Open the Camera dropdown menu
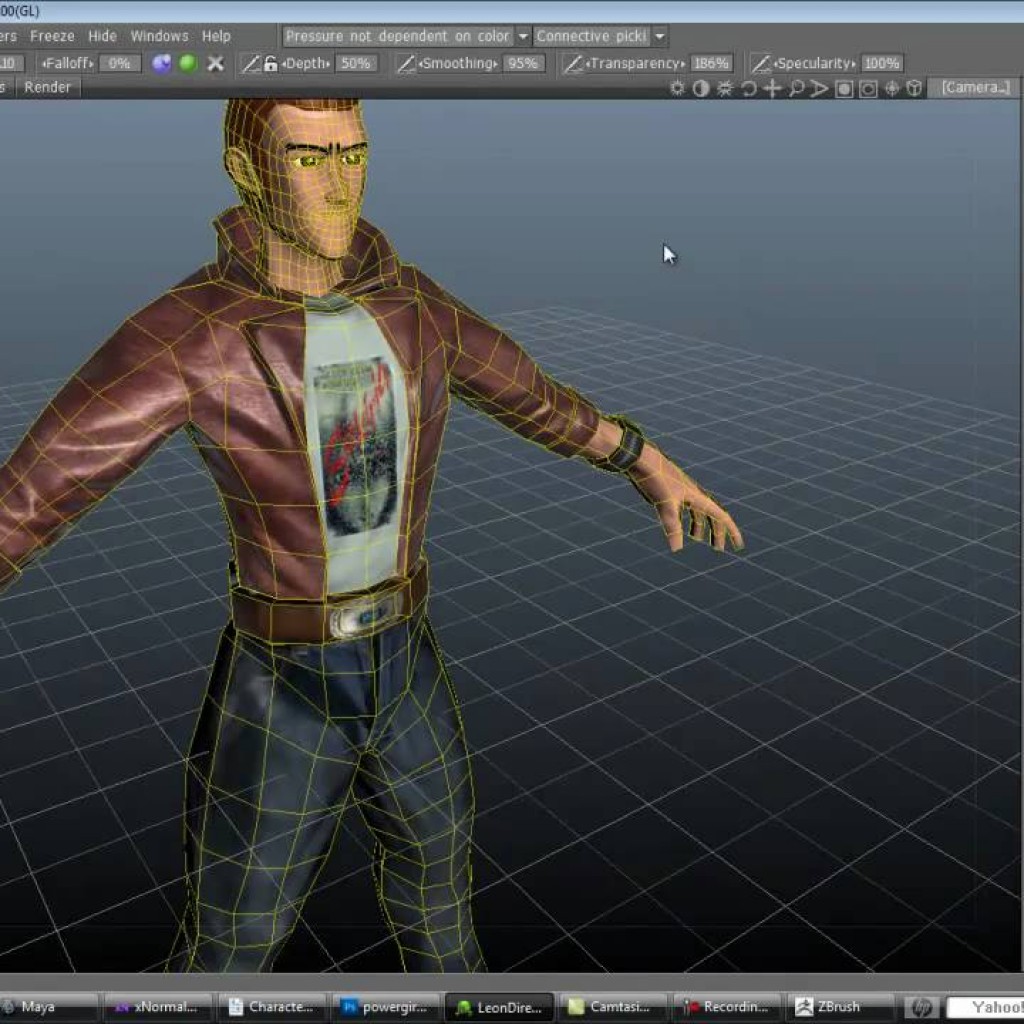Image resolution: width=1024 pixels, height=1024 pixels. [x=975, y=88]
